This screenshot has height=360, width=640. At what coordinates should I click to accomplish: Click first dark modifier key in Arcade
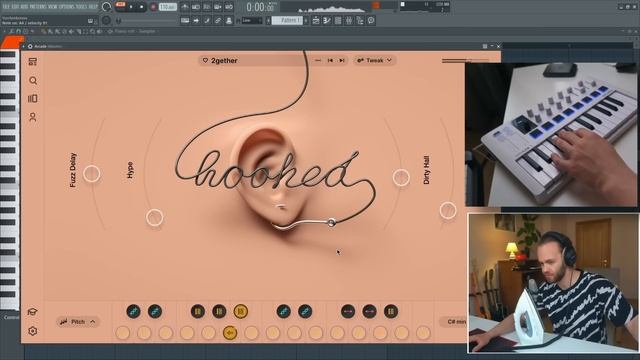click(x=133, y=311)
